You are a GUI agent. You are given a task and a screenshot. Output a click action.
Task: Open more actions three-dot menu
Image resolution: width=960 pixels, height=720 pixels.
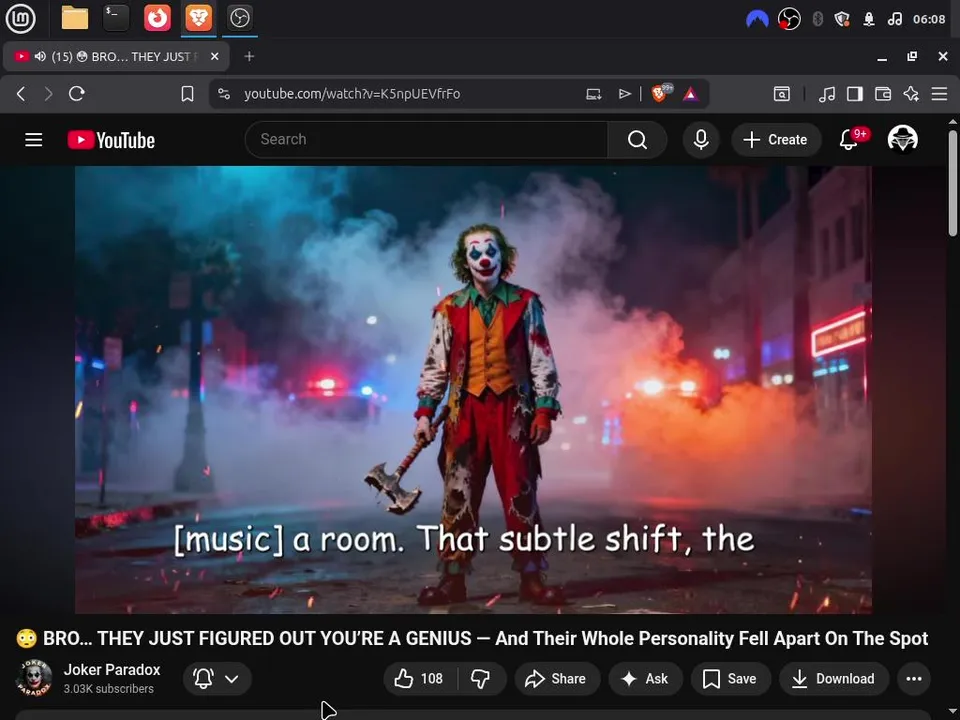[913, 678]
